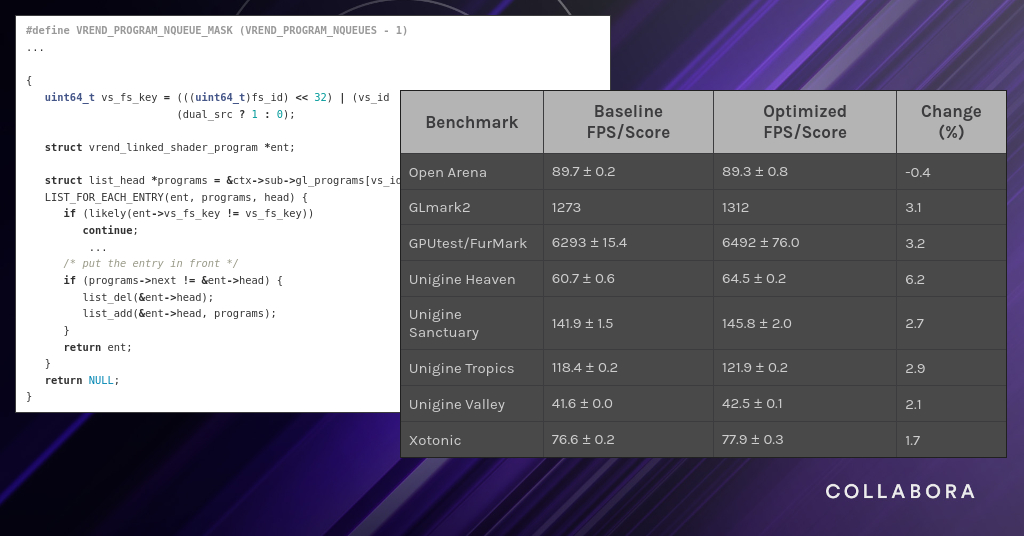Click baseline value 118.4 ± 0.2
Viewport: 1024px width, 536px height.
(584, 368)
